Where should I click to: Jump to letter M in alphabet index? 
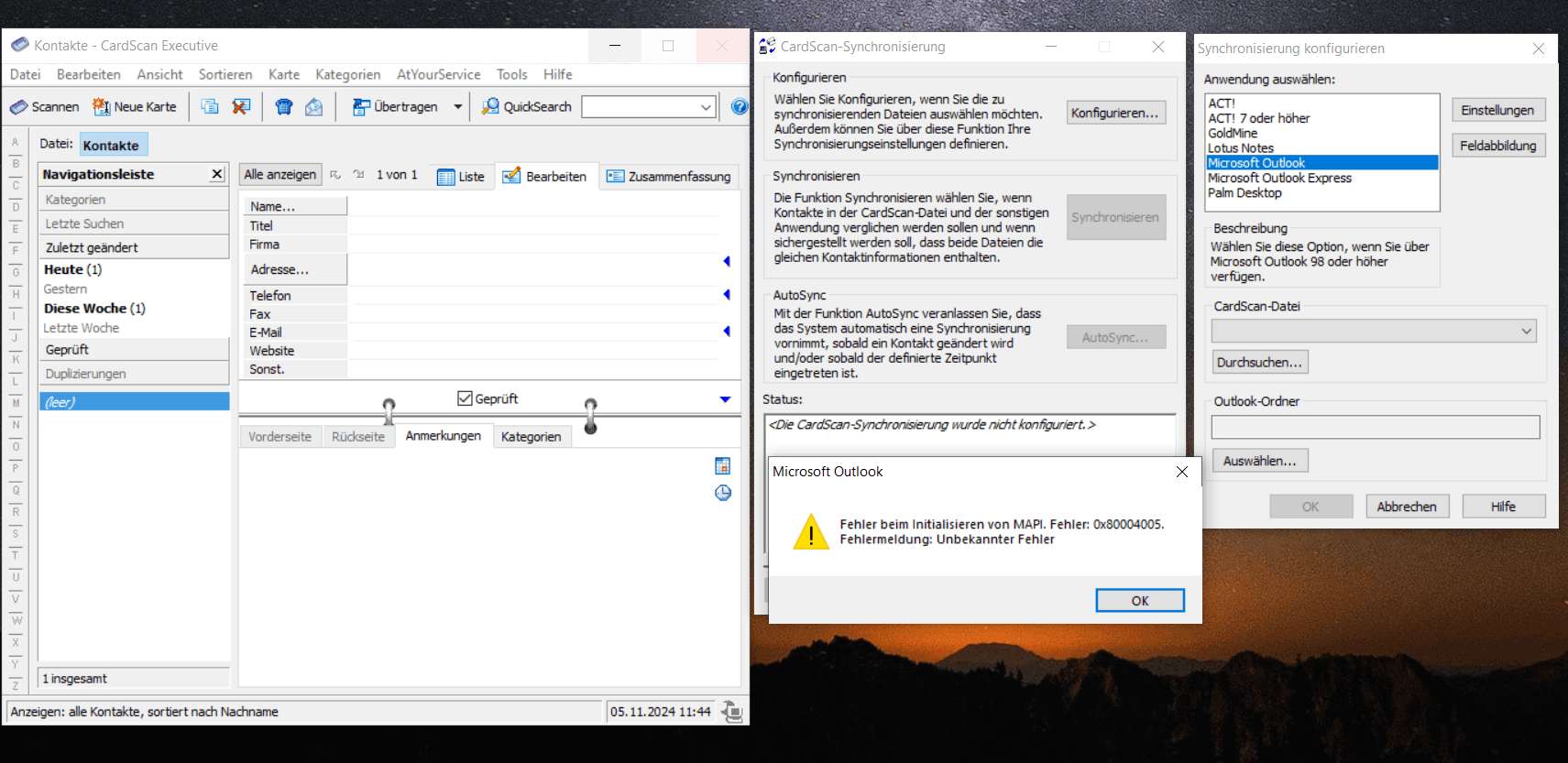(x=16, y=402)
